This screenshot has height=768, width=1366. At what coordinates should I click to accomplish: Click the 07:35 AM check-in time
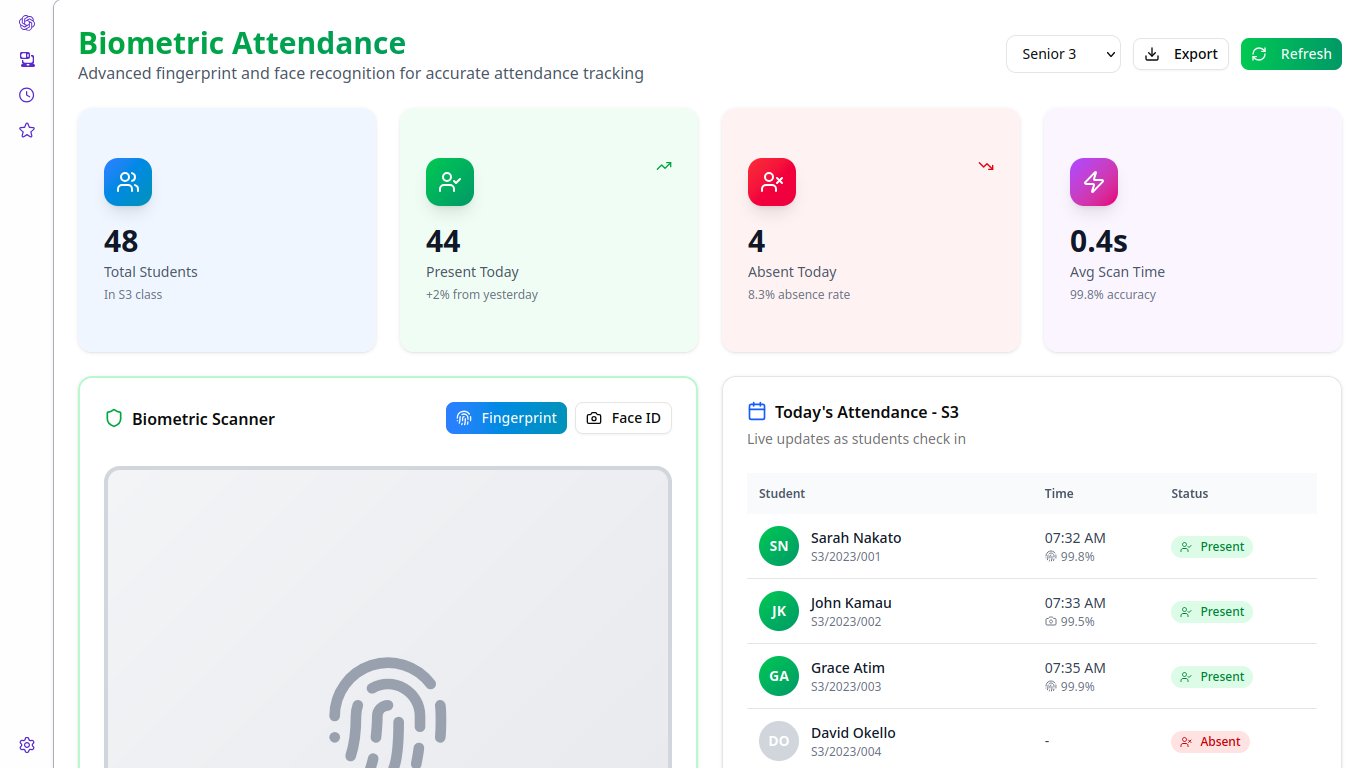pos(1075,667)
